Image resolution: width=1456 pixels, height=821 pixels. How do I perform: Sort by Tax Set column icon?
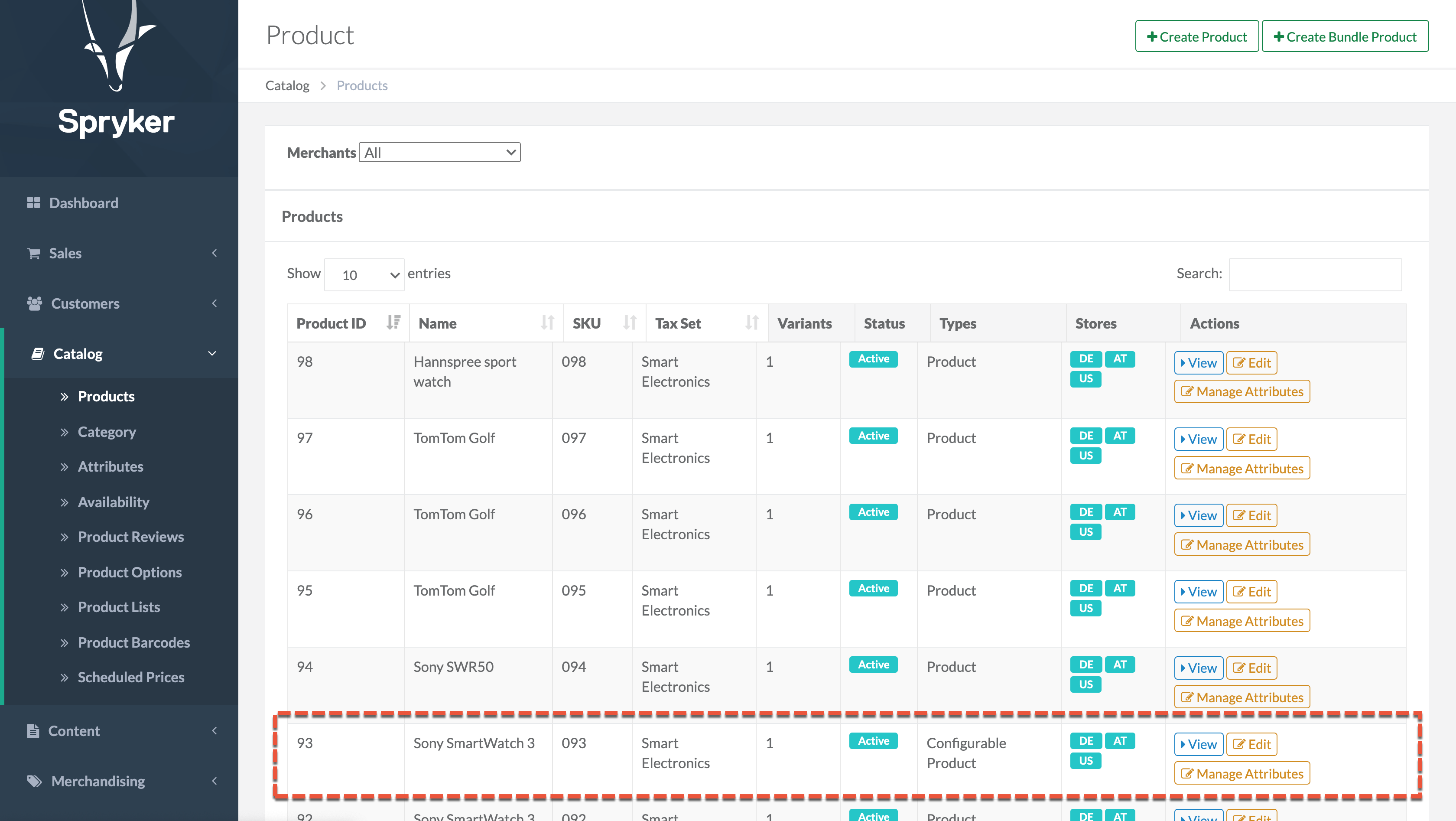pos(752,323)
